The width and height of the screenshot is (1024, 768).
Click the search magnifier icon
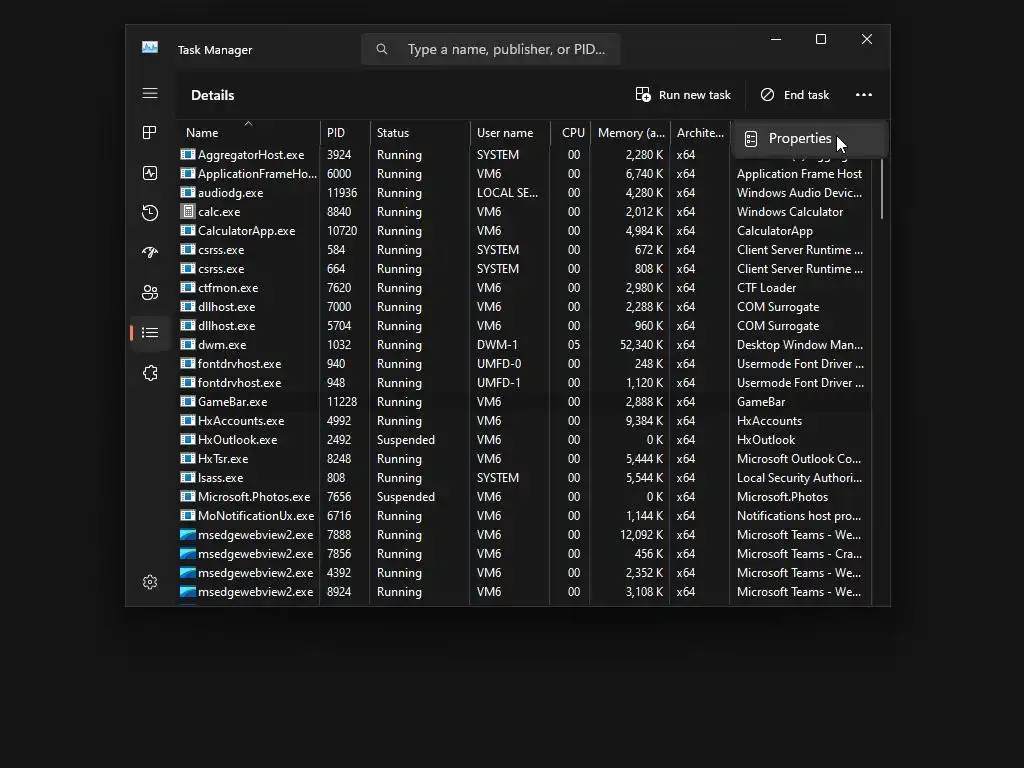tap(382, 49)
